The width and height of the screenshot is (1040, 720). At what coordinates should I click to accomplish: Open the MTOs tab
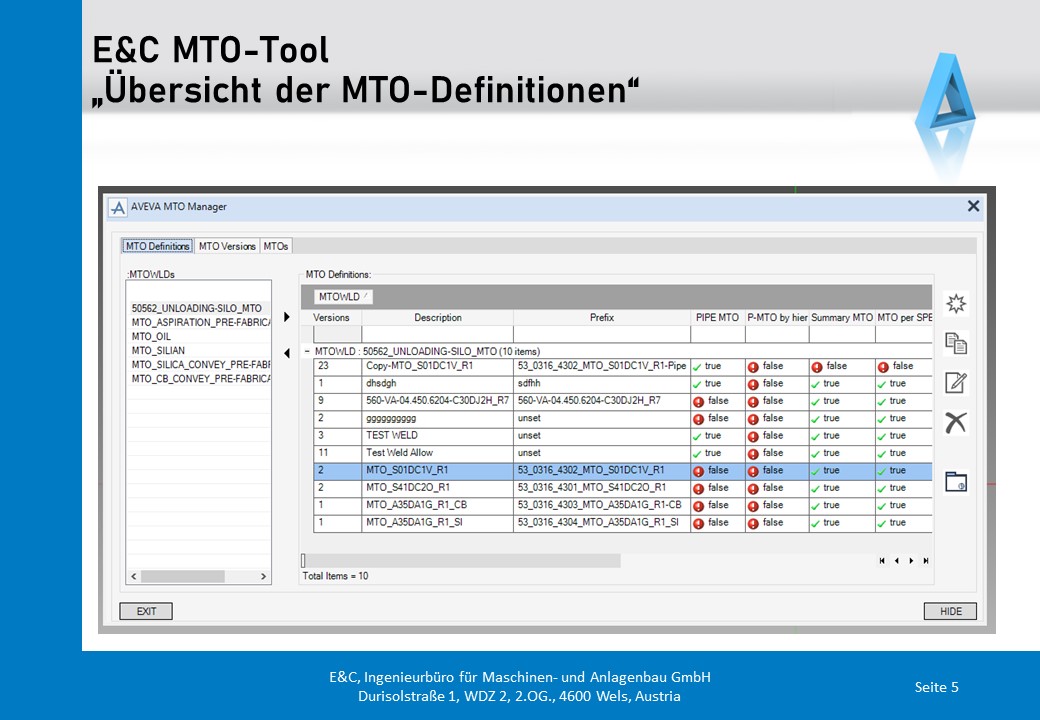[276, 246]
